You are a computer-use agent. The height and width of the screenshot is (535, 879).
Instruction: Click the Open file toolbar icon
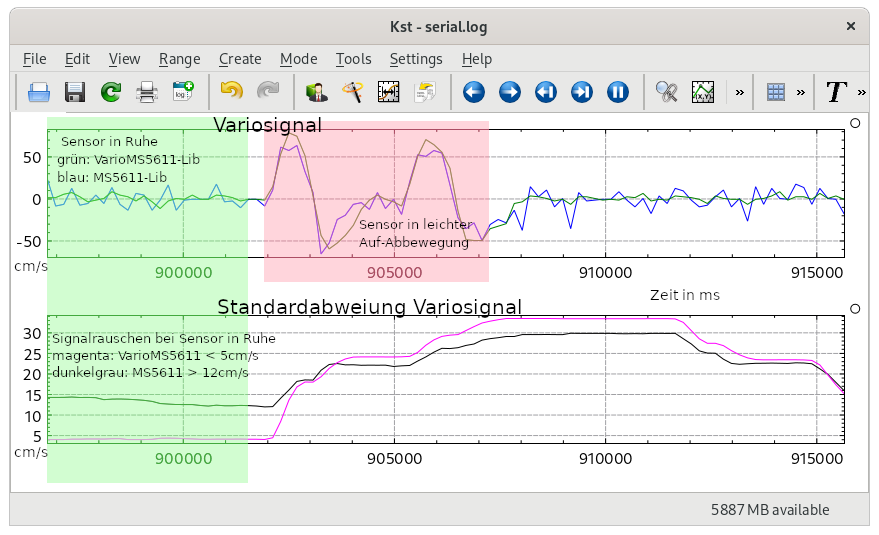39,92
